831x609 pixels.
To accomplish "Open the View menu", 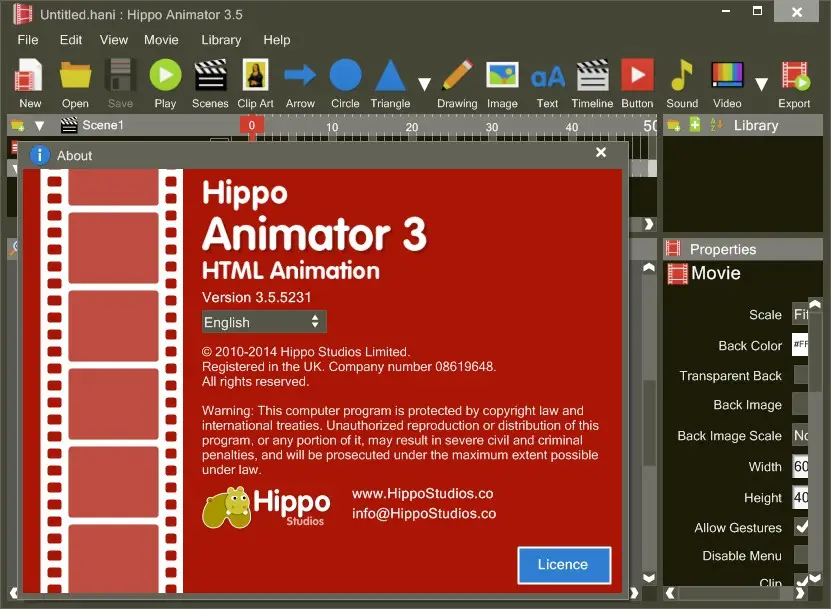I will [113, 40].
